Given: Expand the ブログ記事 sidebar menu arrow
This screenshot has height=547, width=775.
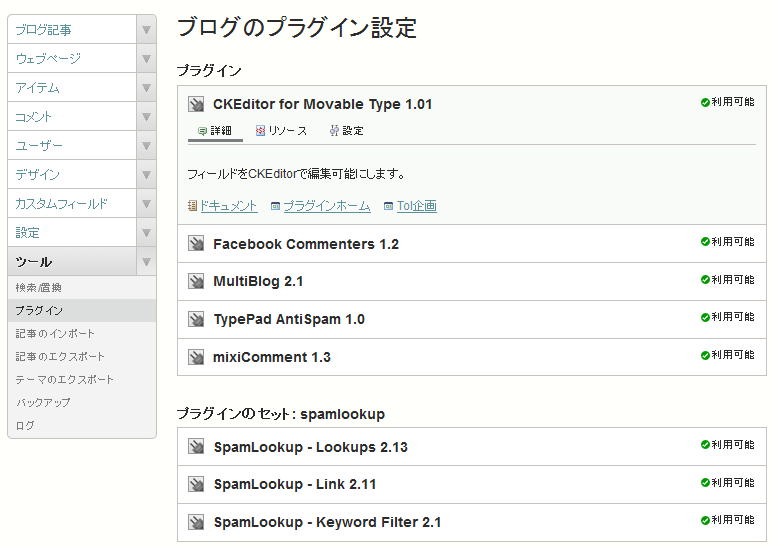Looking at the screenshot, I should [146, 30].
